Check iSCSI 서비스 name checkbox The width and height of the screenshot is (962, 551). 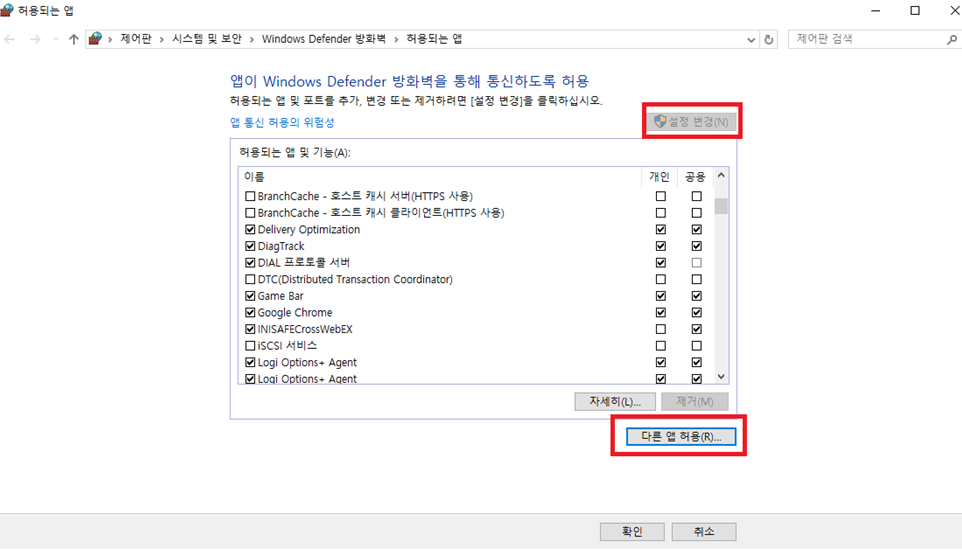pyautogui.click(x=250, y=345)
